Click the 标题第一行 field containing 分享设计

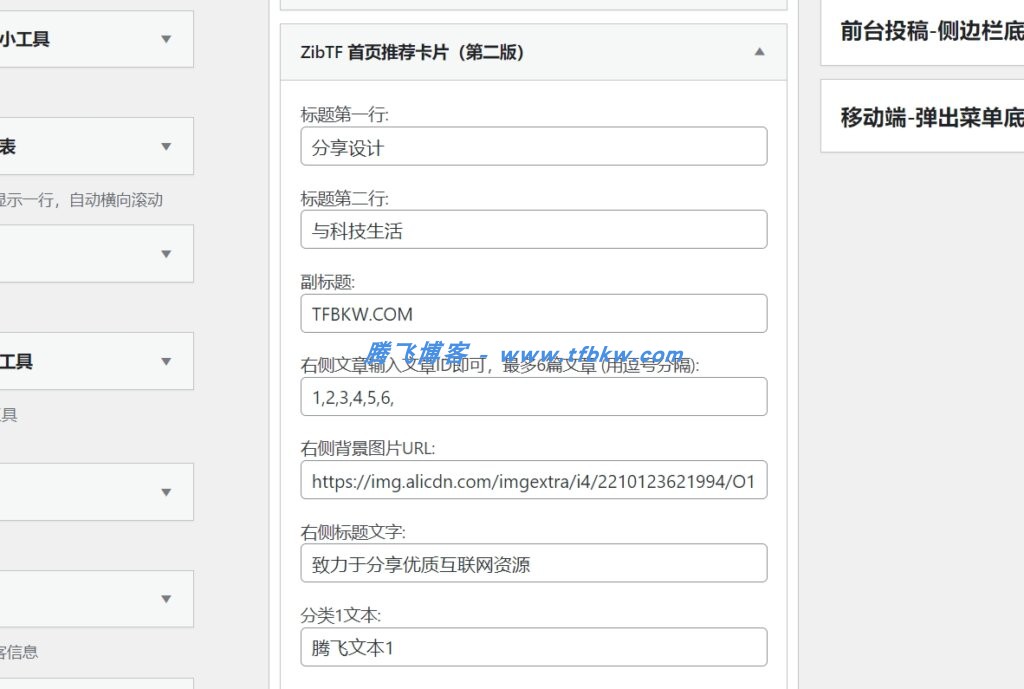534,146
